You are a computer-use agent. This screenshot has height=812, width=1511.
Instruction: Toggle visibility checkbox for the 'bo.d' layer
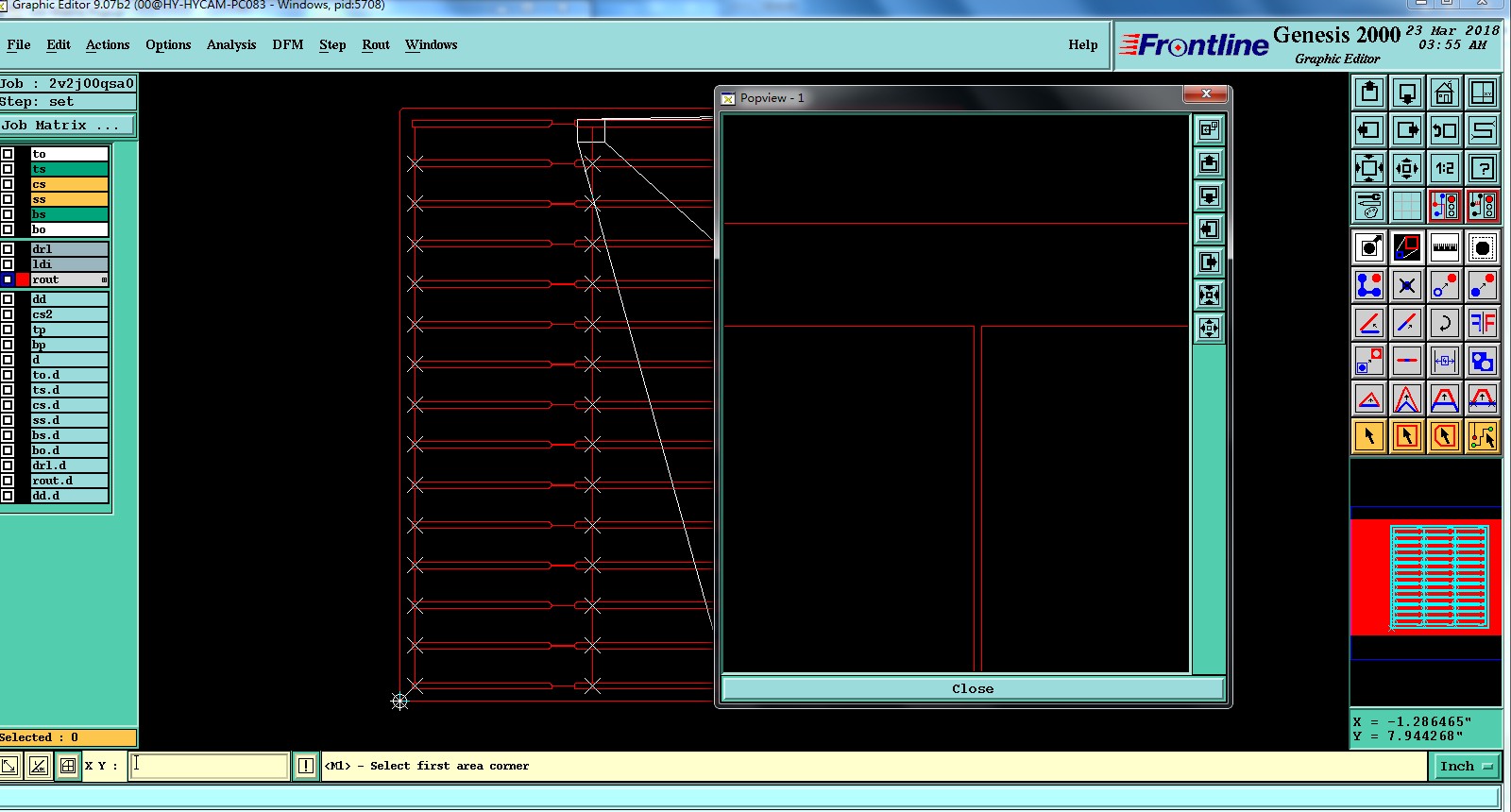8,450
